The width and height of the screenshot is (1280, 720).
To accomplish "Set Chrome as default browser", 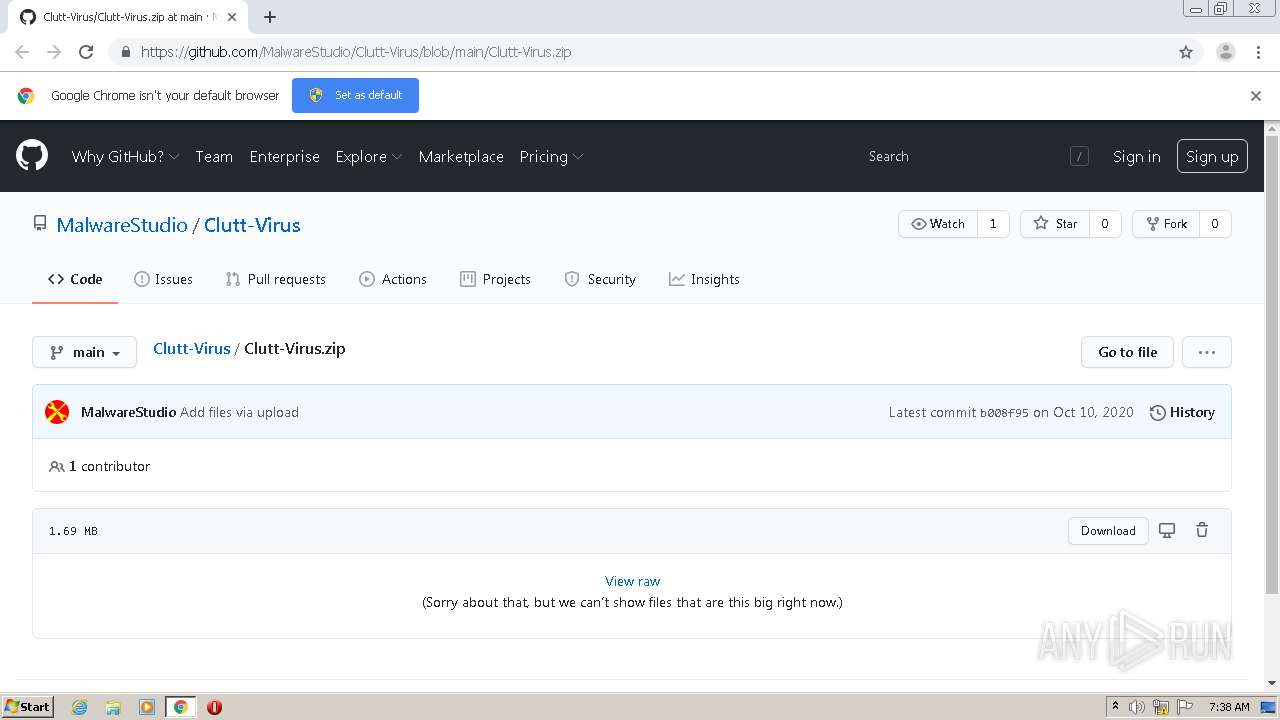I will [355, 95].
